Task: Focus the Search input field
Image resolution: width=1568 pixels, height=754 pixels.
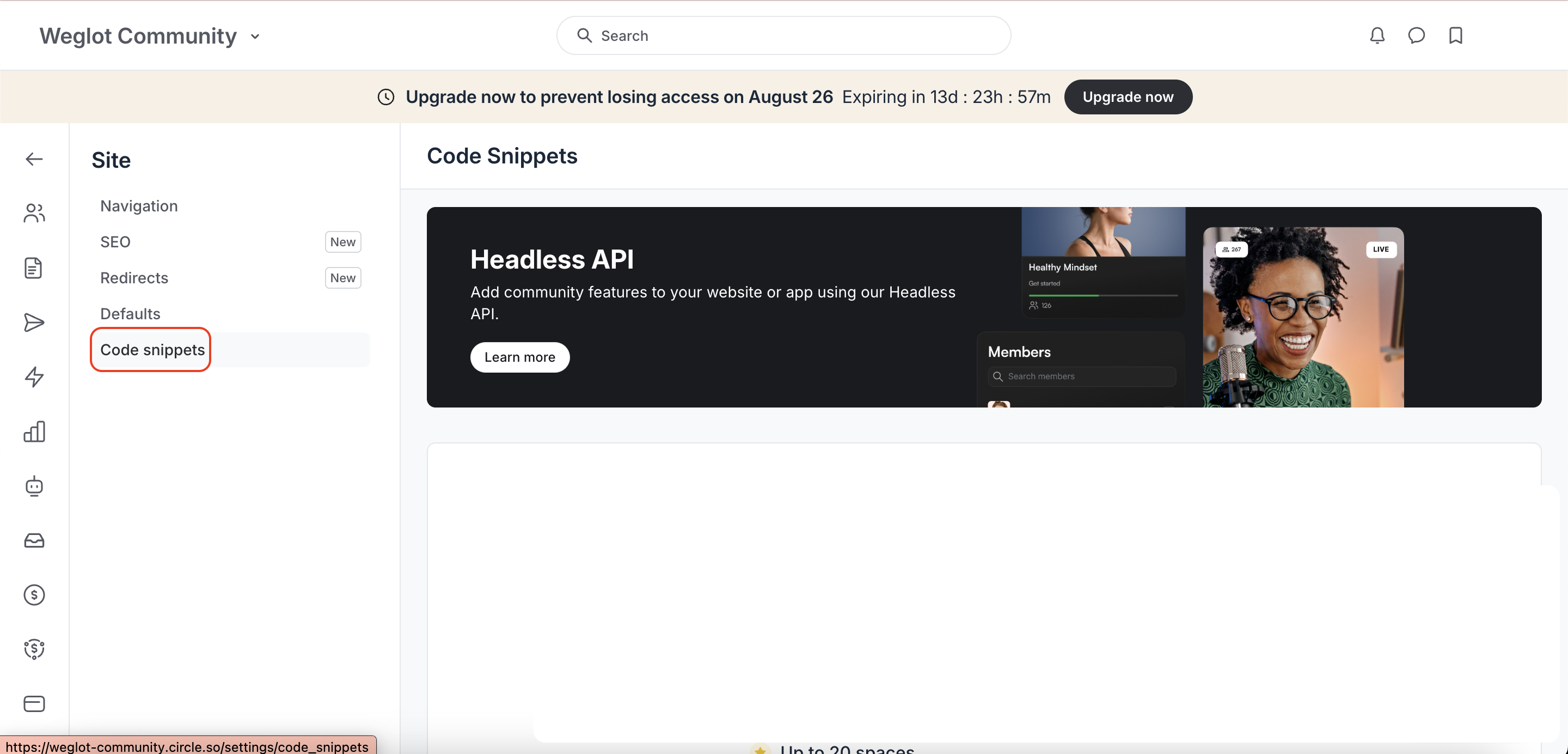Action: click(x=783, y=35)
